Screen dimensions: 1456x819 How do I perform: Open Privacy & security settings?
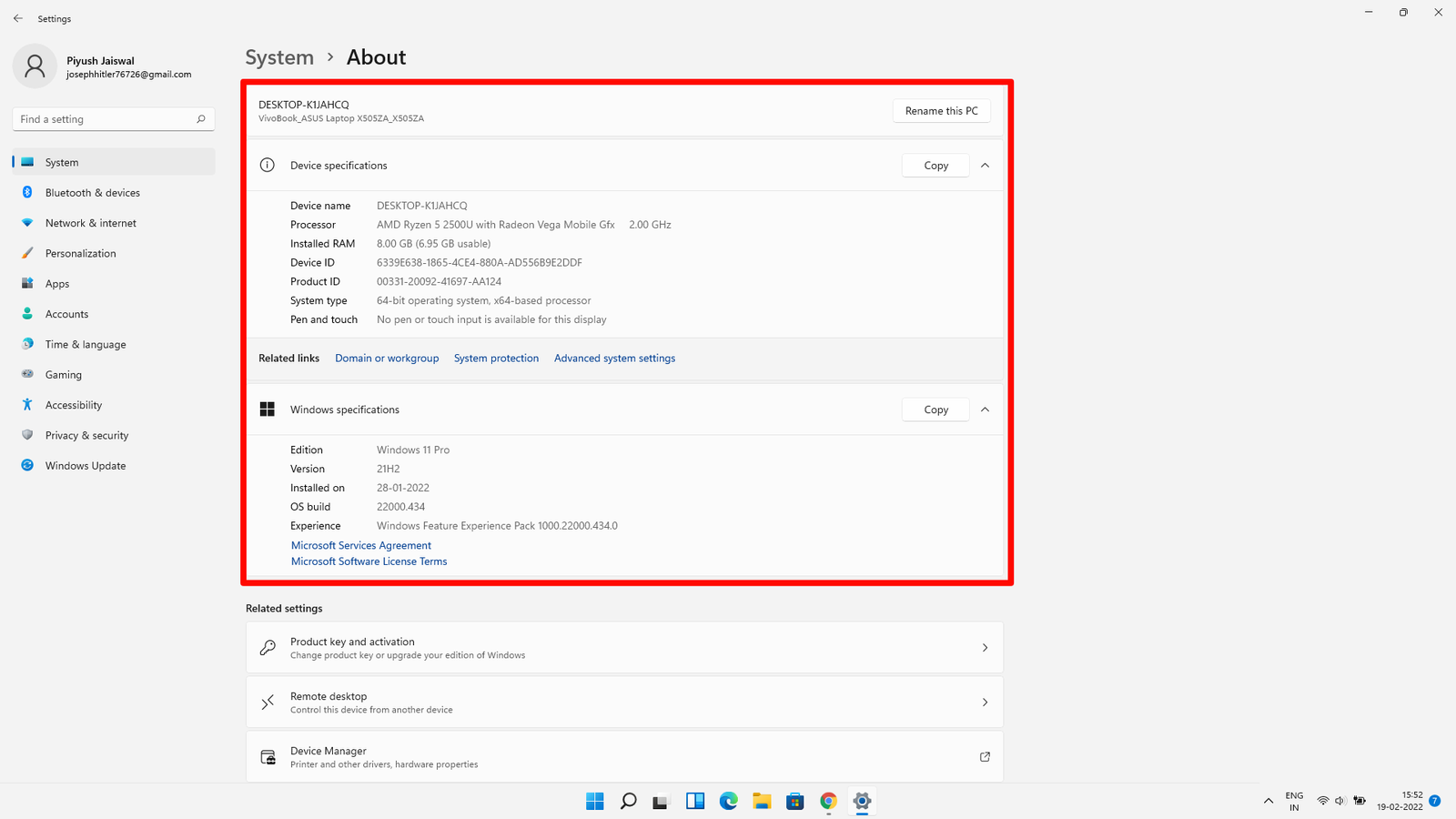coord(86,435)
